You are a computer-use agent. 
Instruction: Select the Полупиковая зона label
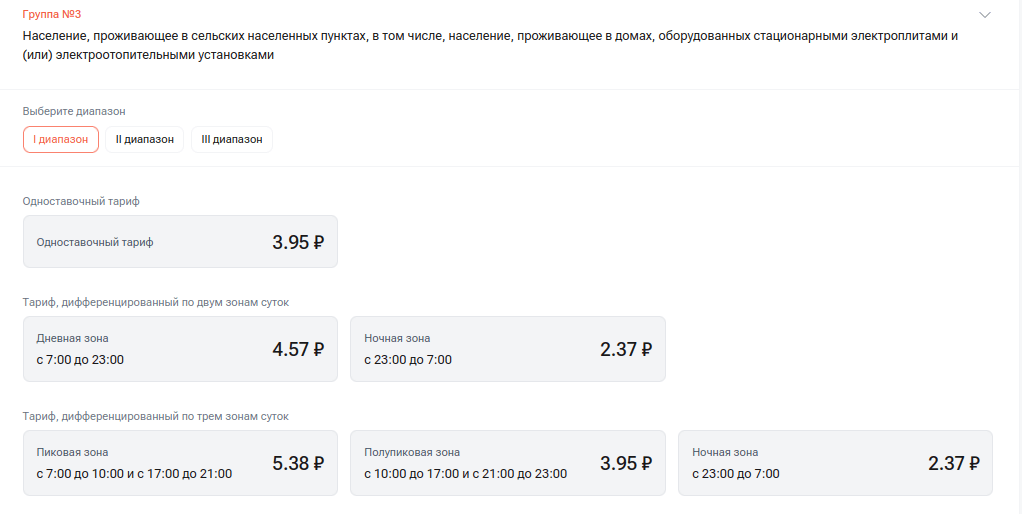[x=412, y=453]
